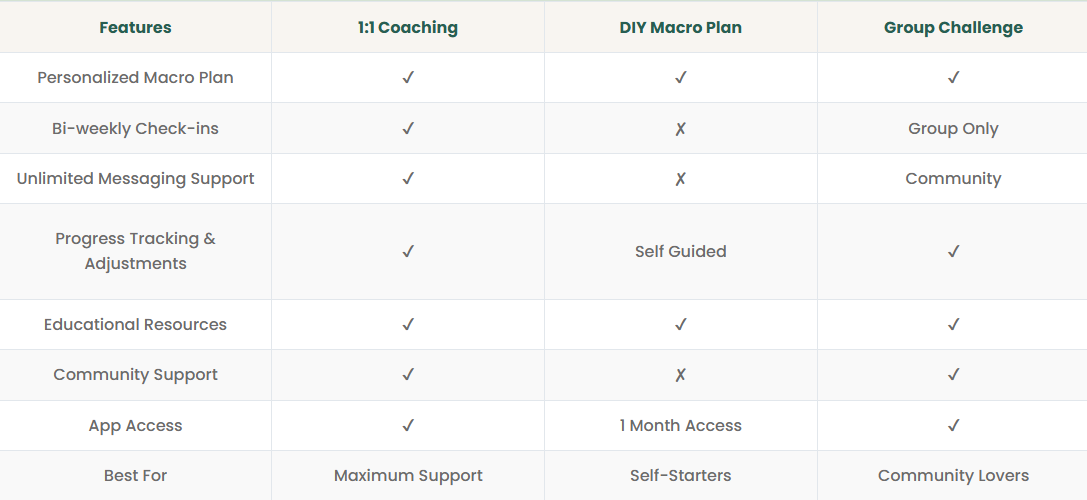Click checkmark for 1:1 Coaching Unlimited Messaging
This screenshot has height=500, width=1087.
(x=408, y=179)
